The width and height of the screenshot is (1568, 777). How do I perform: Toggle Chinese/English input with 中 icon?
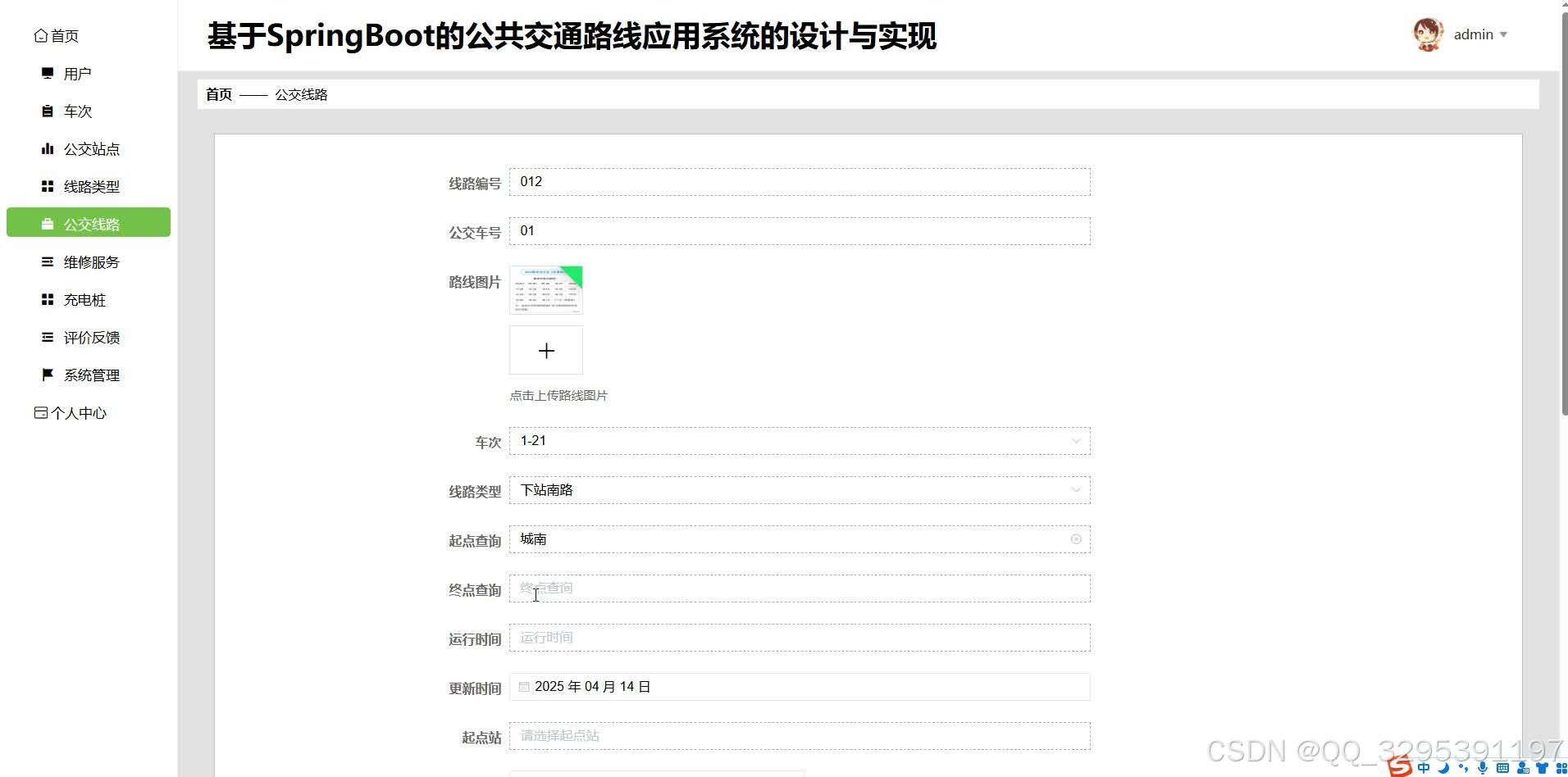(x=1424, y=768)
